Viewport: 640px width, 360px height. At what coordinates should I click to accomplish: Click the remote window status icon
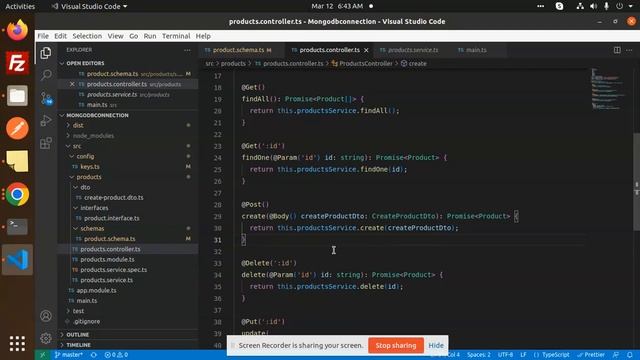click(42, 355)
